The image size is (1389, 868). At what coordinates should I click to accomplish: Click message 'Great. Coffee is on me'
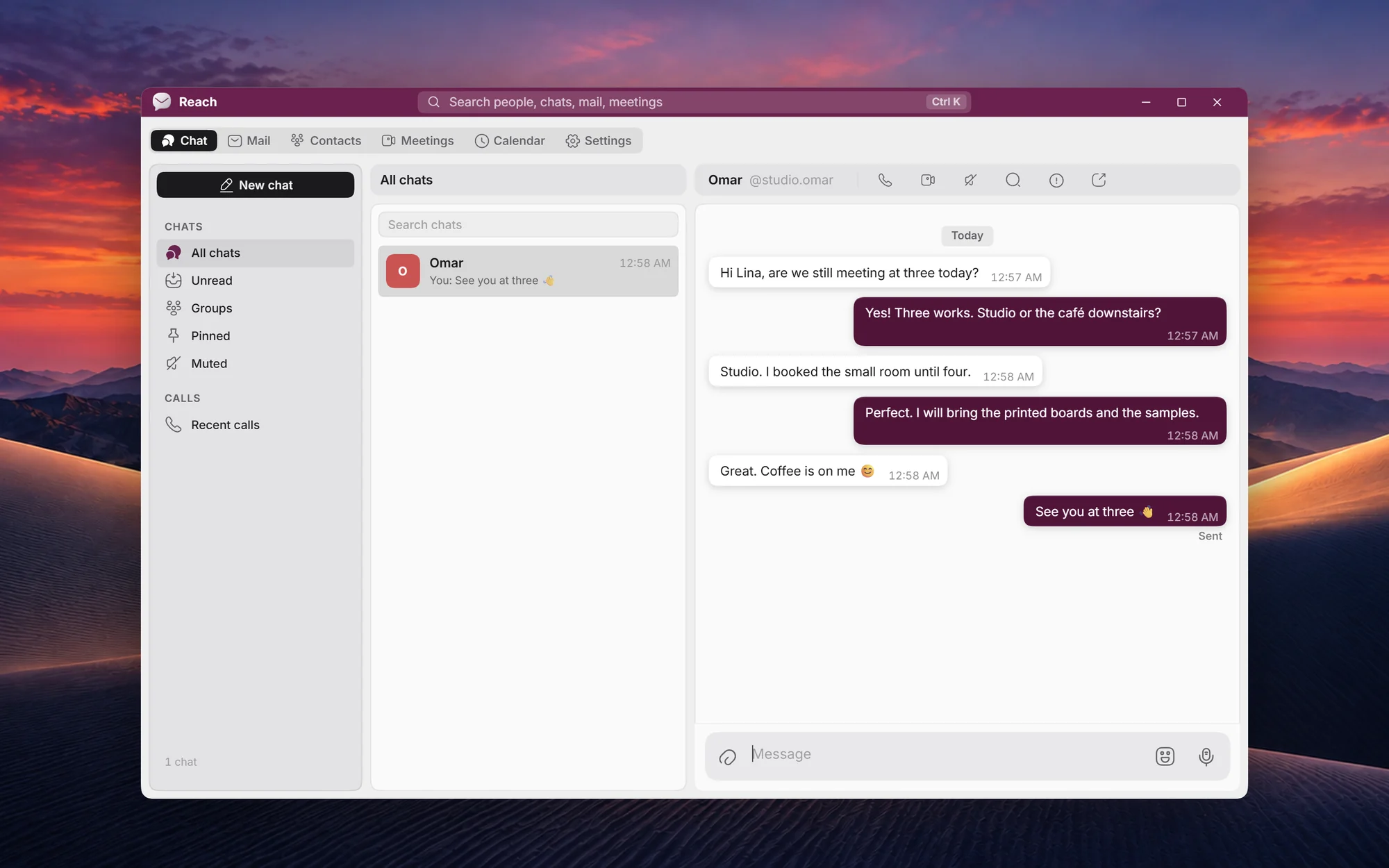pos(828,471)
